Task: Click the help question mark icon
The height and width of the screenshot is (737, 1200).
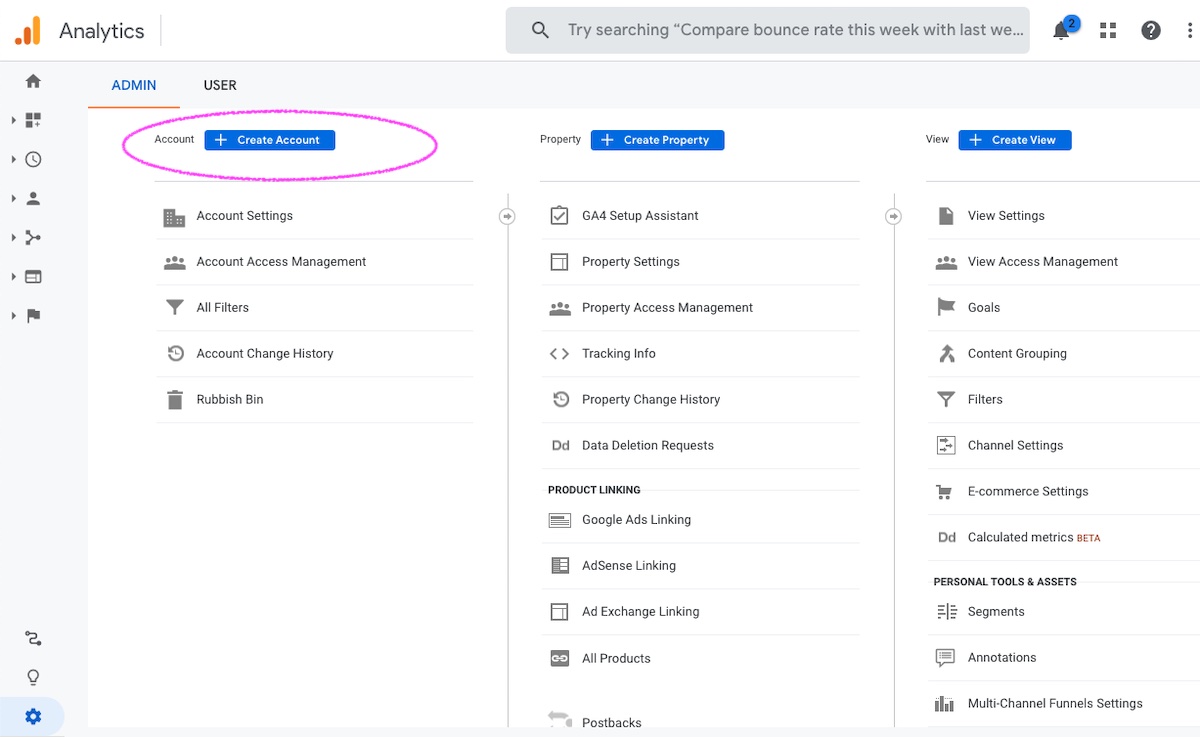Action: (1151, 31)
